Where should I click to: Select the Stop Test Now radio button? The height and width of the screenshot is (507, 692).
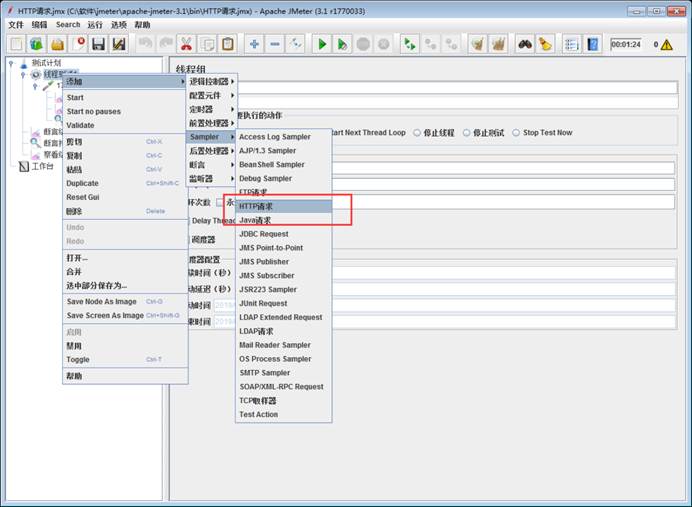tap(516, 132)
